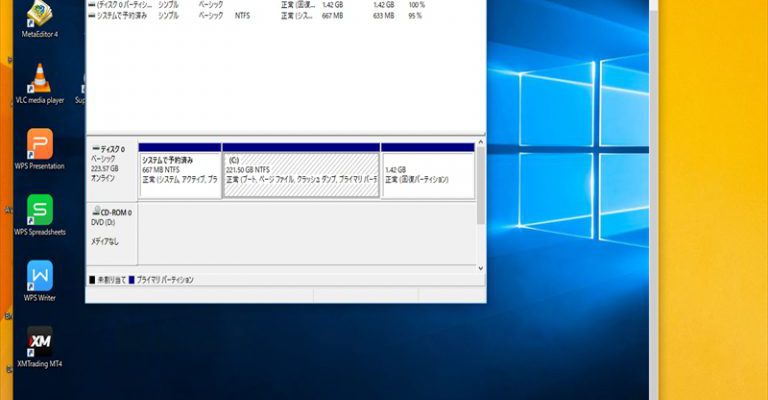Click the NTFS file system cell in the list
This screenshot has height=400, width=768.
(242, 16)
